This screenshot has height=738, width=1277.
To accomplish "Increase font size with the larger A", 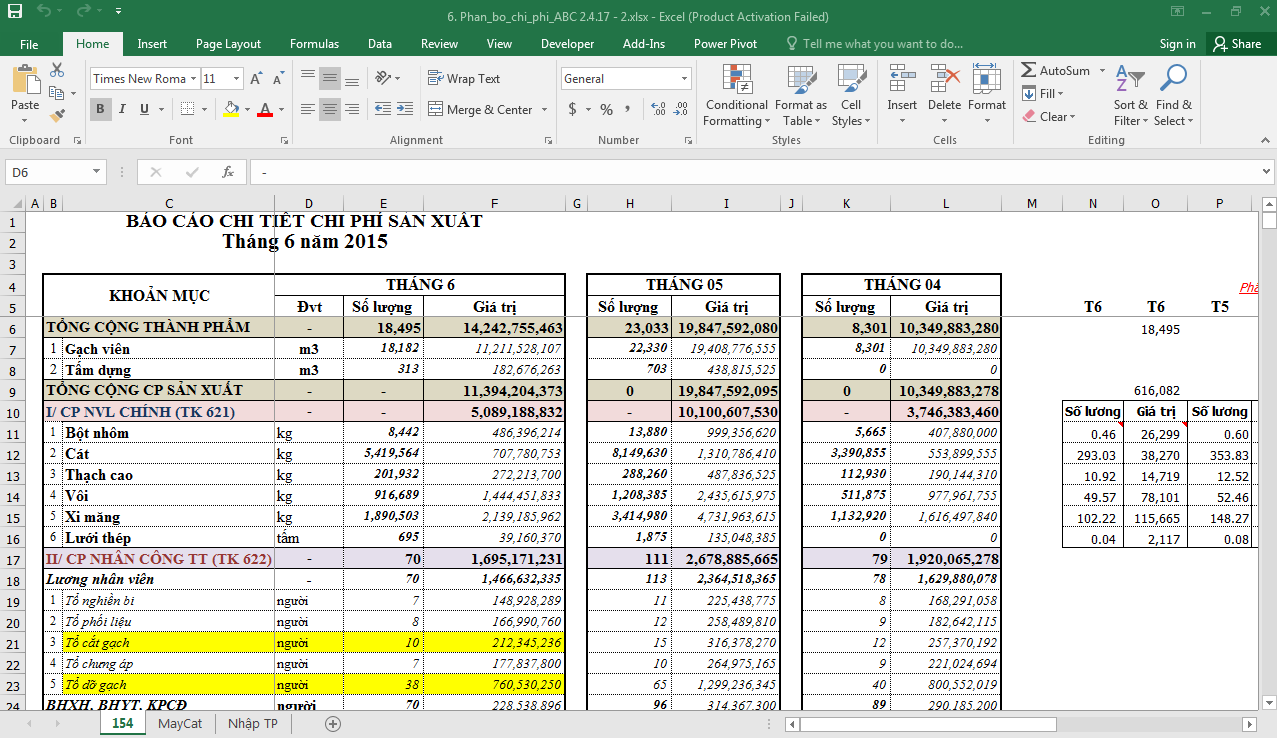I will point(257,79).
